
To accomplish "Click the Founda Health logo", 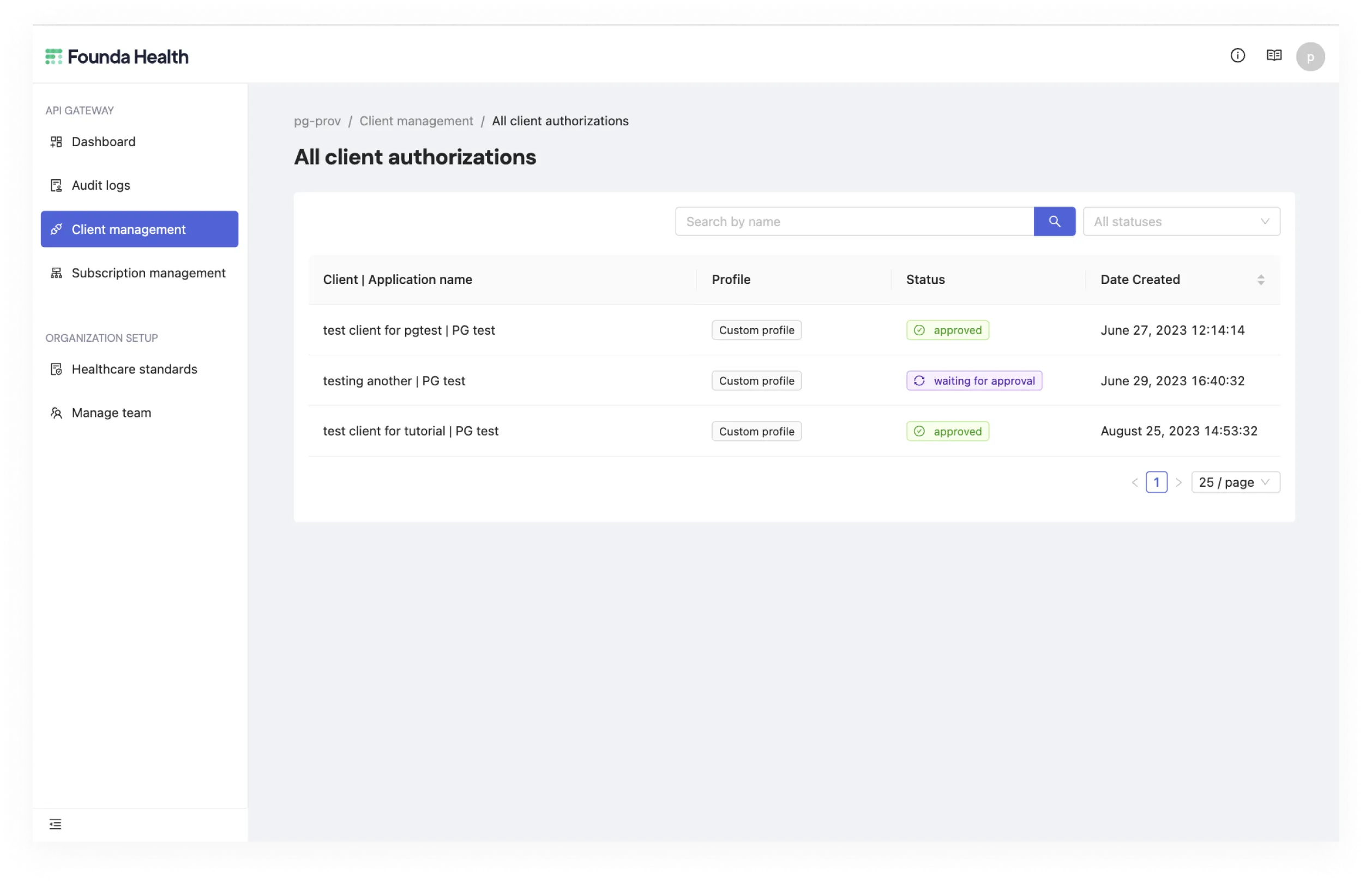I will 117,56.
